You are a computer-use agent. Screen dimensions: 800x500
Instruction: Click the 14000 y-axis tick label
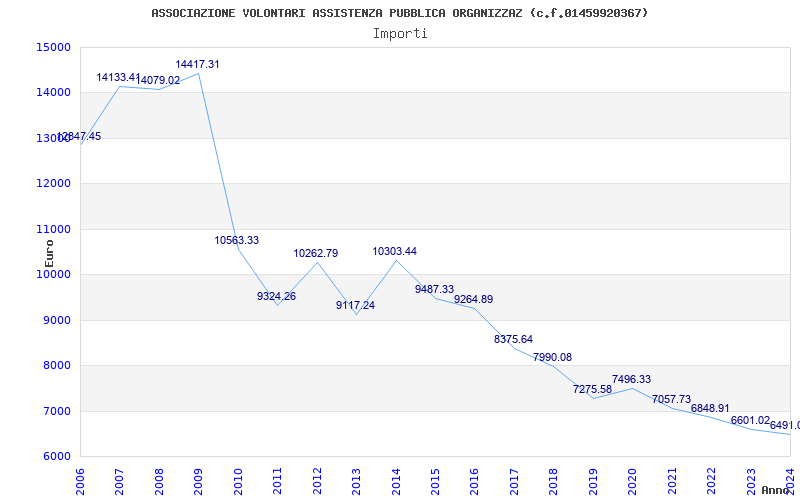[x=53, y=93]
